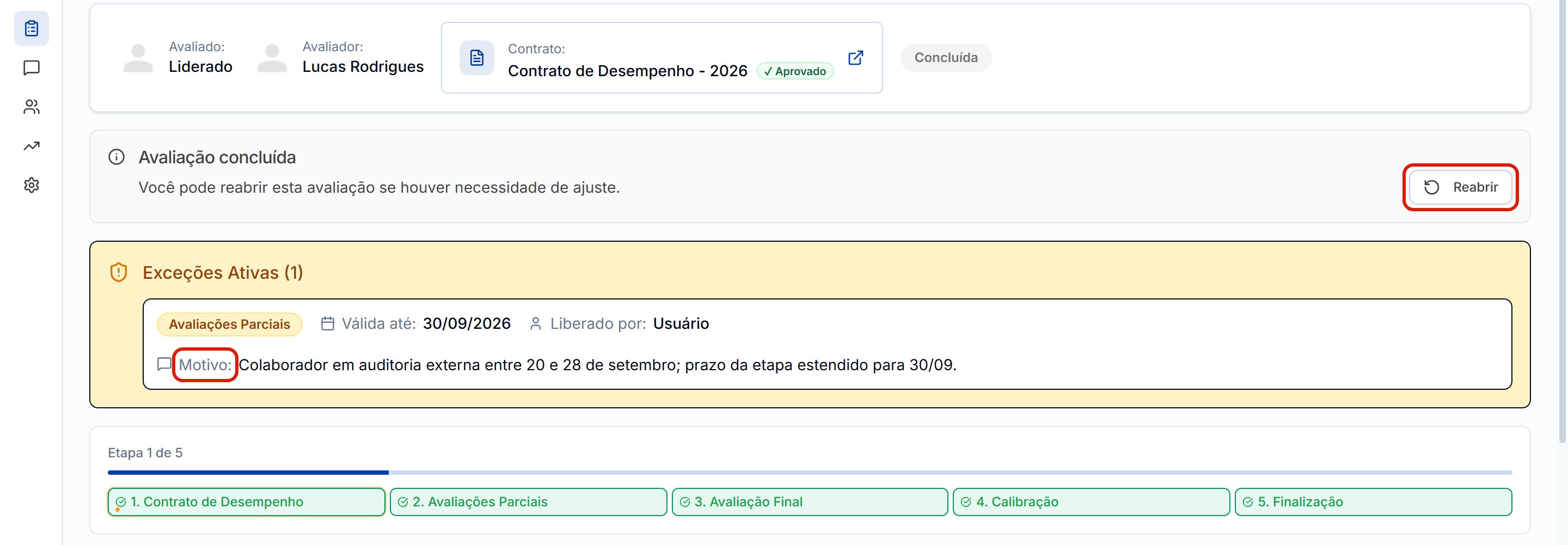Open the feedback chat icon in sidebar

[x=31, y=68]
